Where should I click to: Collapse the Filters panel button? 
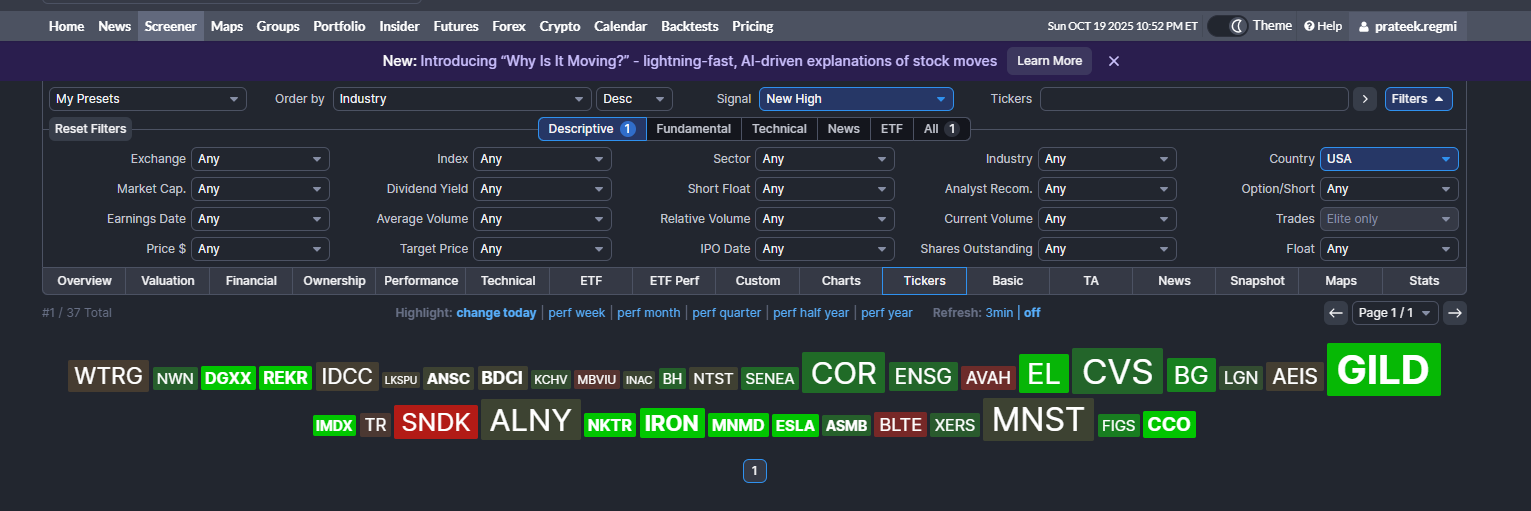1419,99
